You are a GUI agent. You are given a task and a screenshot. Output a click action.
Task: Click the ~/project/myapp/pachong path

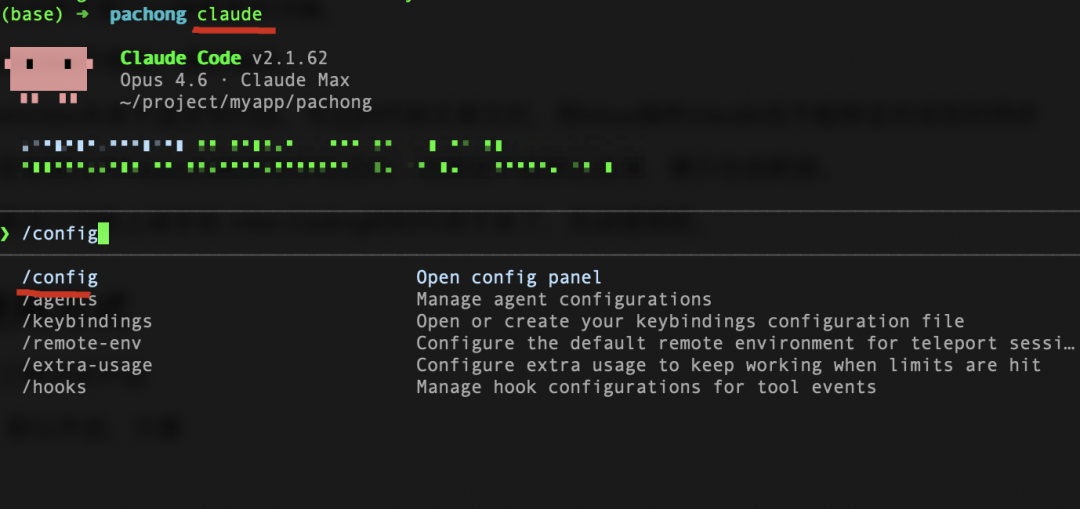[x=246, y=102]
